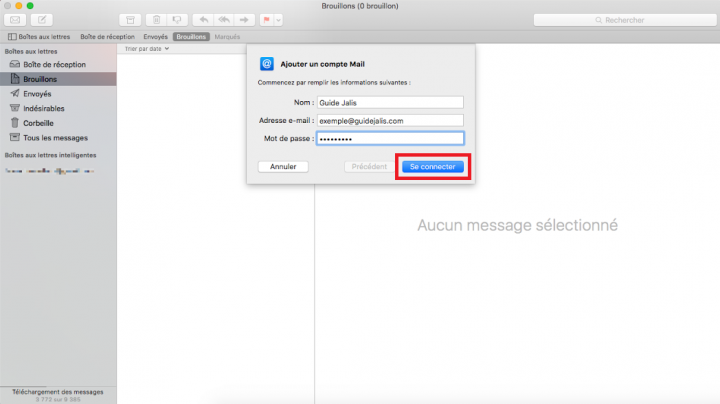
Task: Toggle the Boîtes aux lettres sidebar button
Action: tap(37, 36)
